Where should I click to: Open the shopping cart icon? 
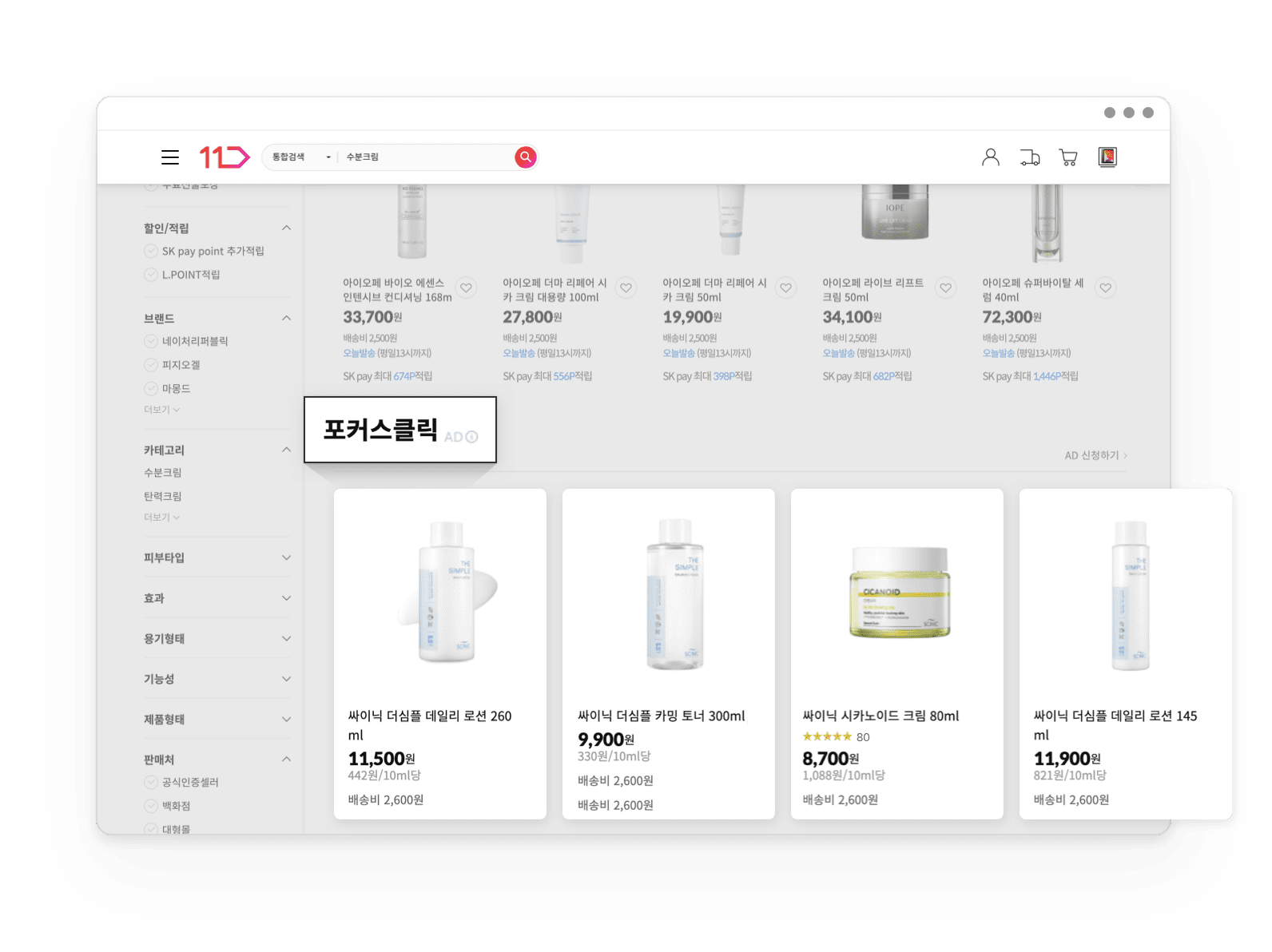point(1068,157)
